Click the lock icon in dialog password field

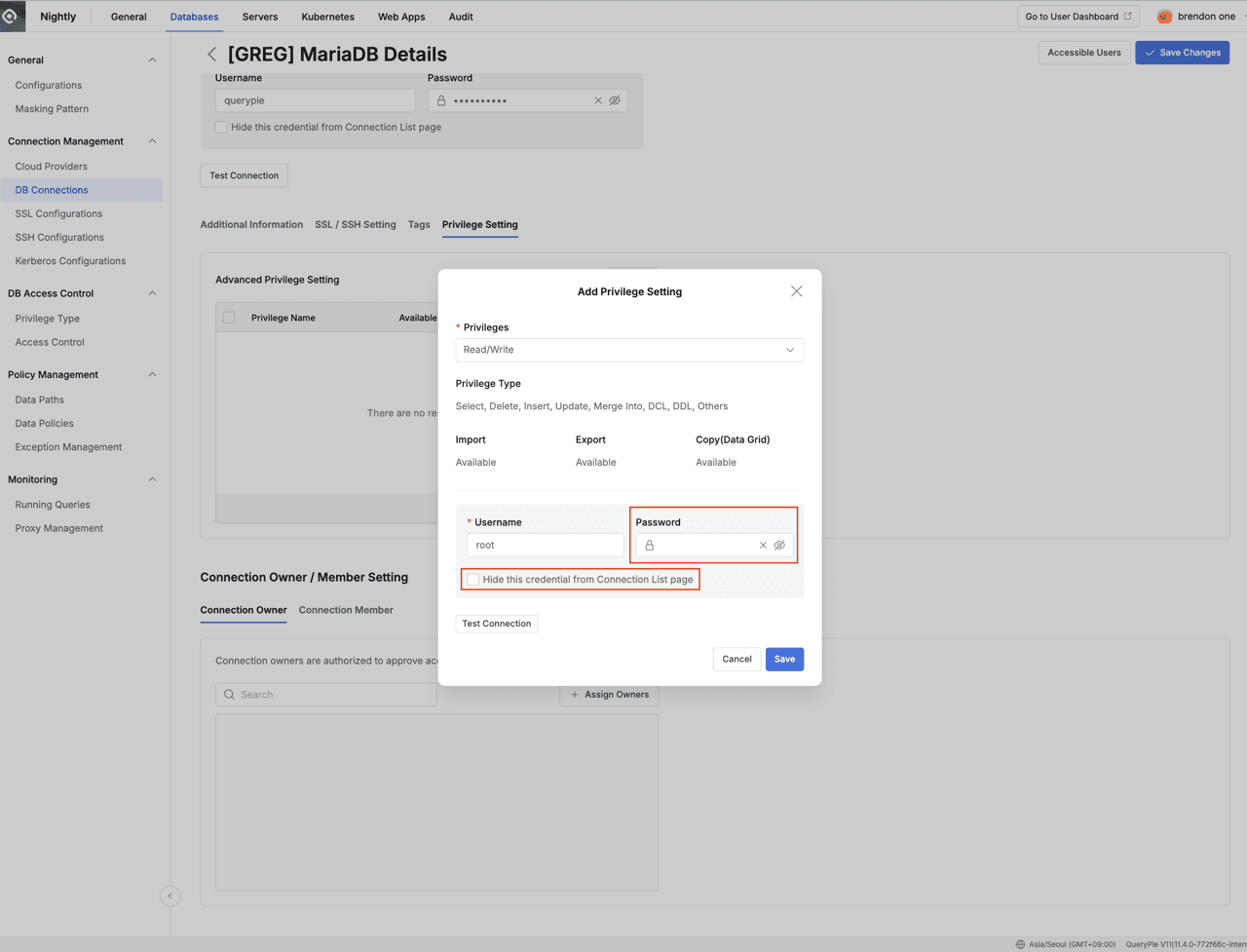[650, 546]
